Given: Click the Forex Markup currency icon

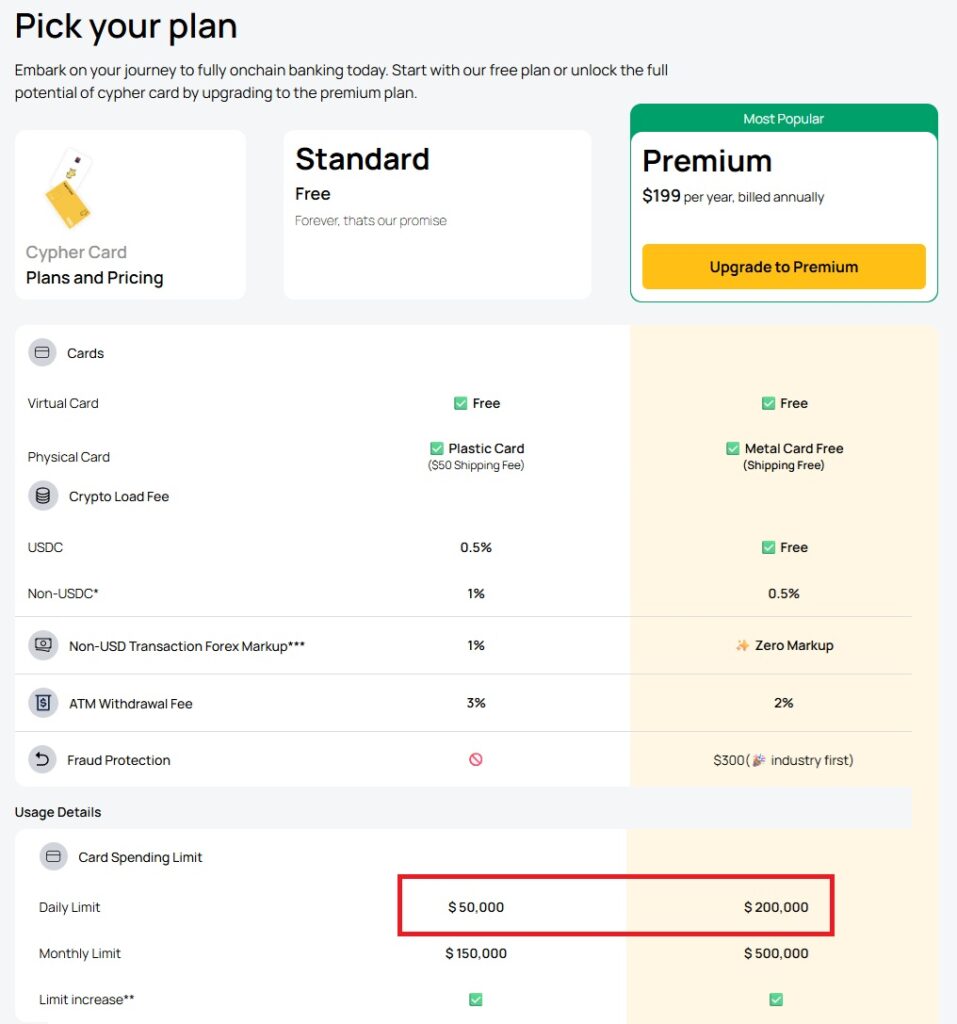Looking at the screenshot, I should pos(43,646).
